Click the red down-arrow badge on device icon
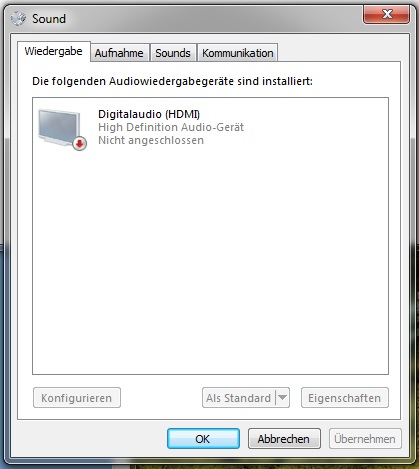Screen dimensions: 419x469 [80, 143]
